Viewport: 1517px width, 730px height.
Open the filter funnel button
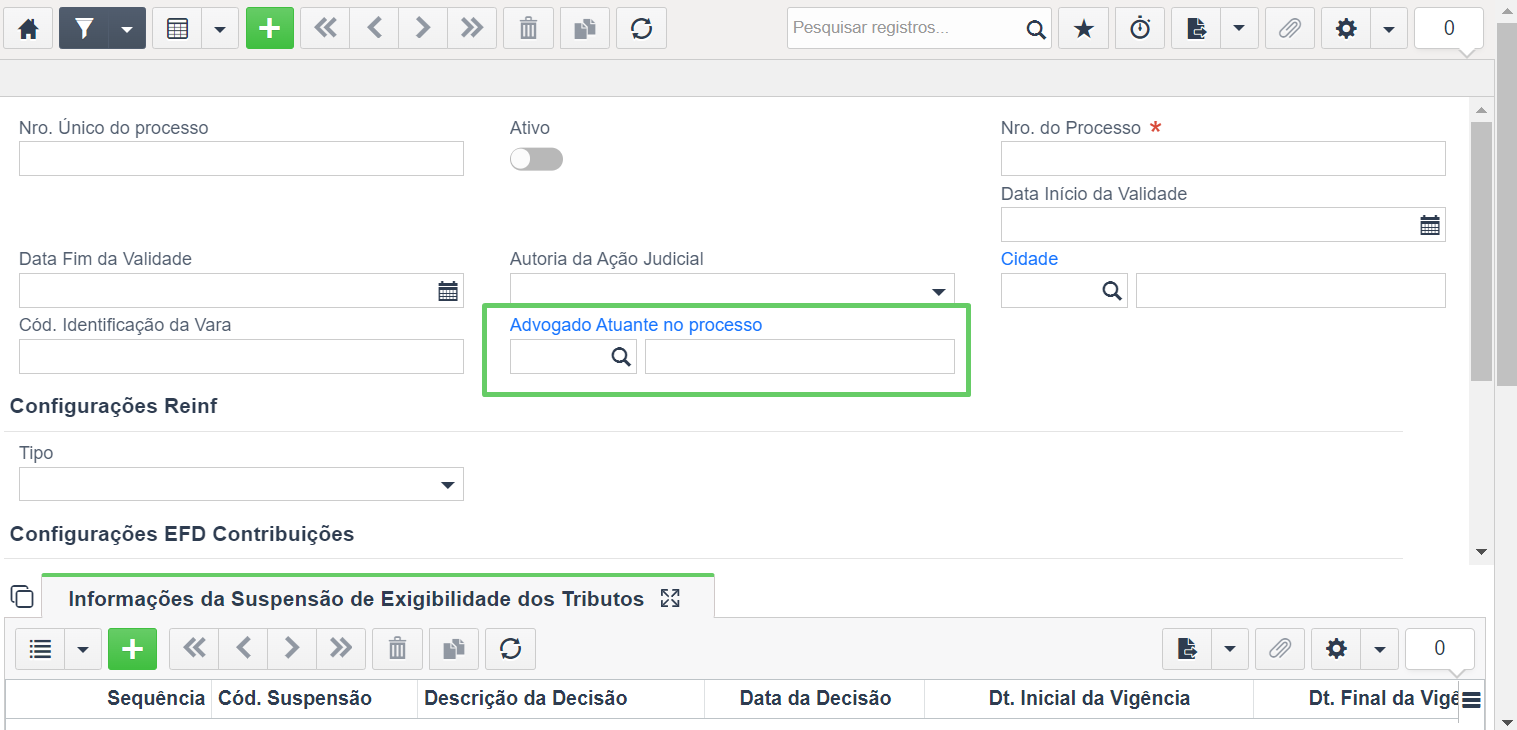(84, 28)
